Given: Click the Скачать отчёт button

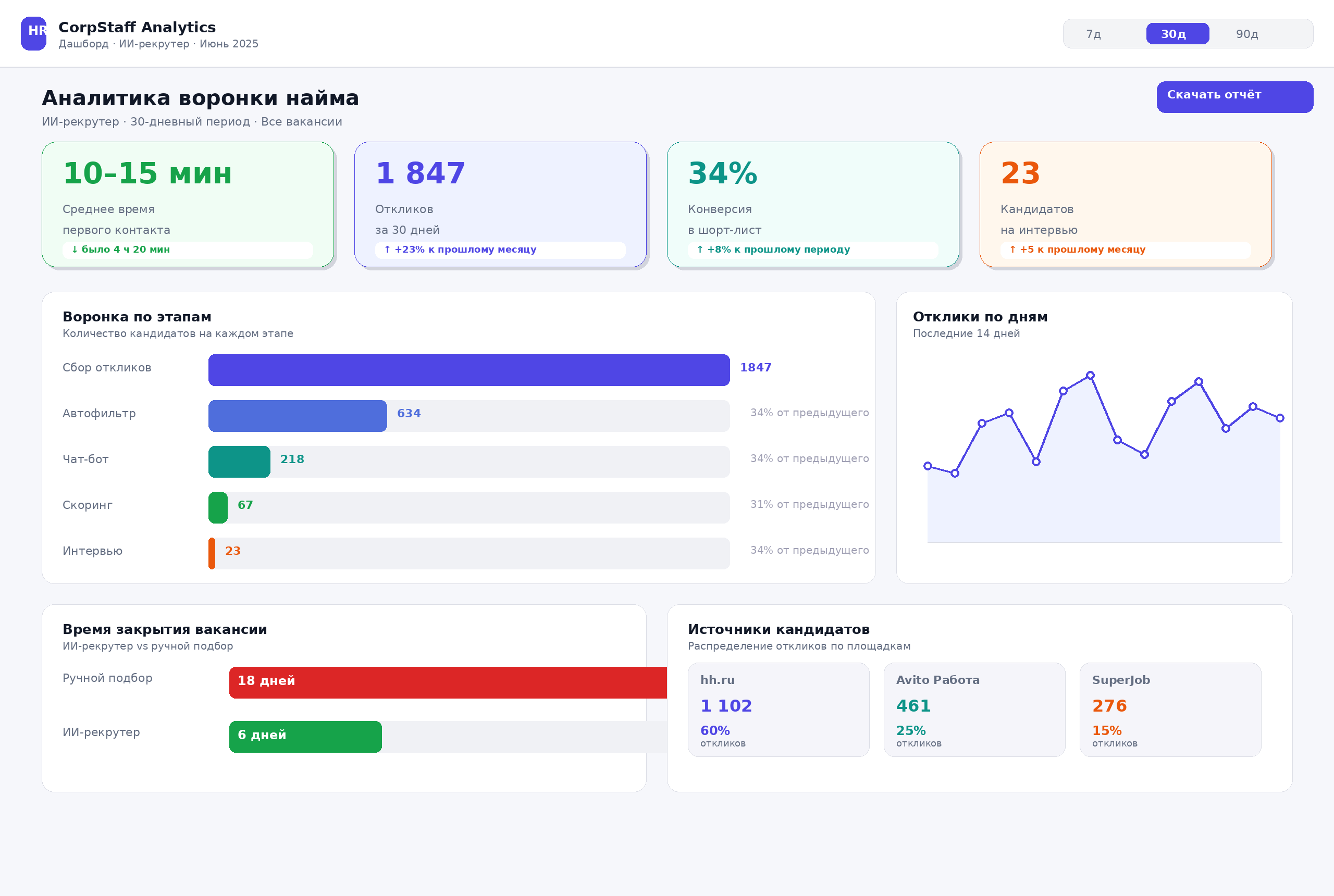Looking at the screenshot, I should coord(1234,96).
